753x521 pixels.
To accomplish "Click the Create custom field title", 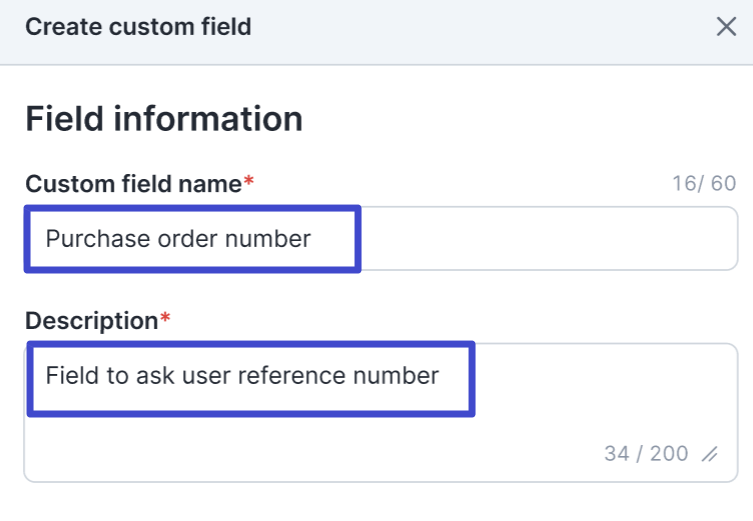I will [138, 27].
